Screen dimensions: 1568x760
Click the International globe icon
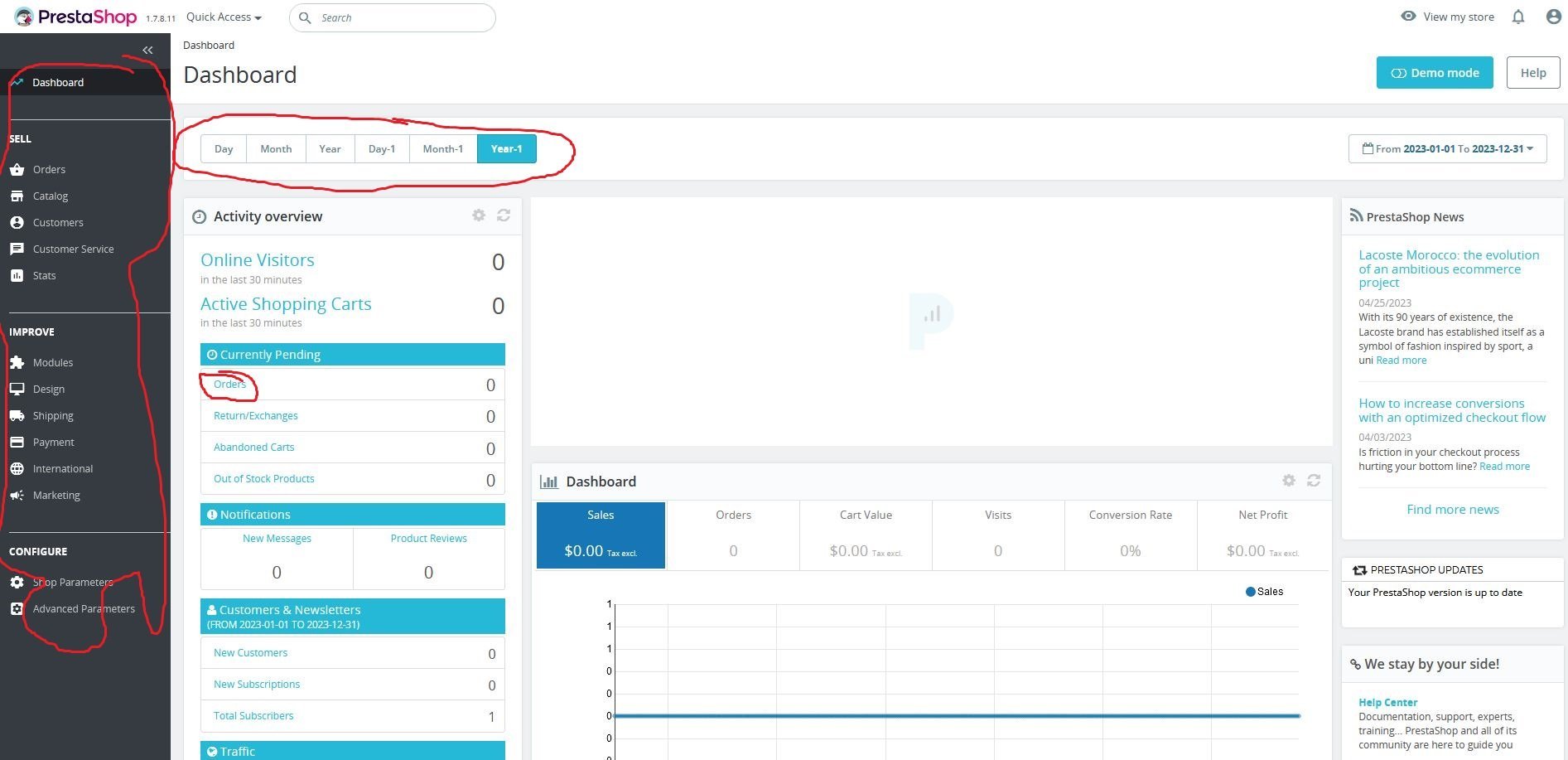[x=17, y=468]
